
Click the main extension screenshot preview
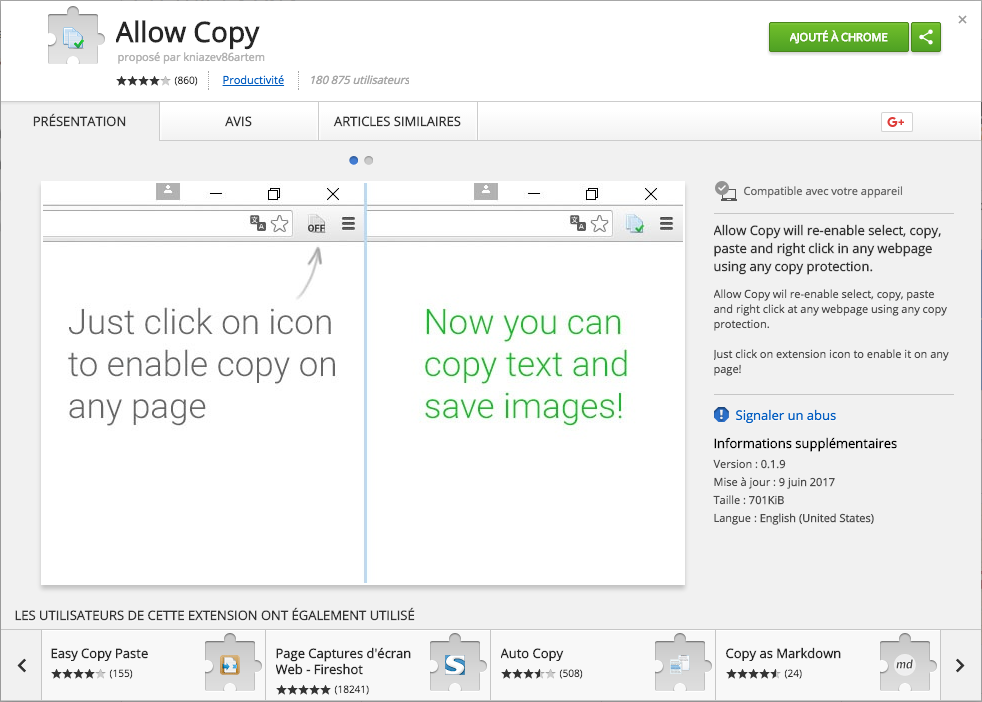363,383
